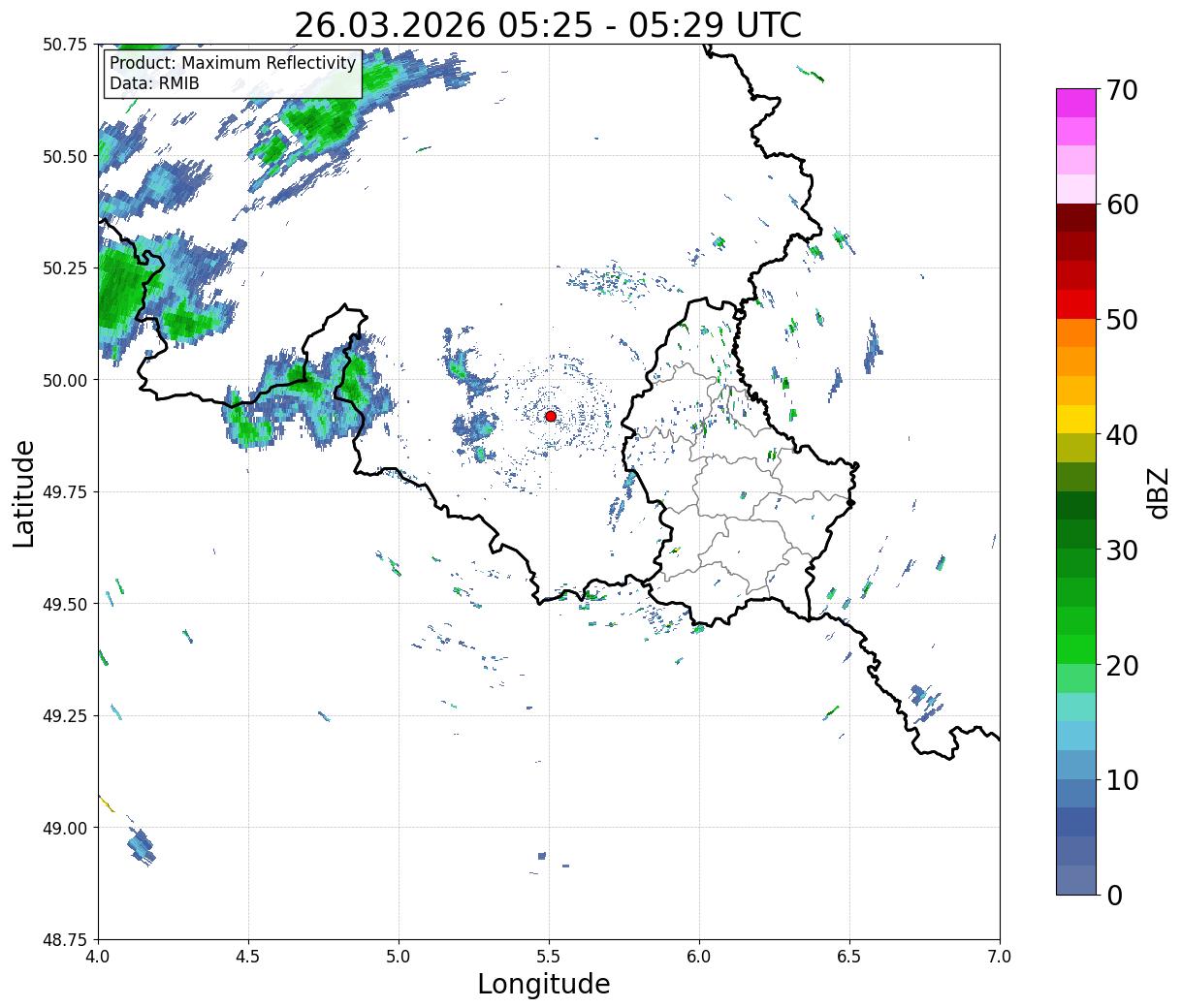Click the latitude tick label 50.50
Viewport: 1182px width, 1008px height.
tap(65, 156)
